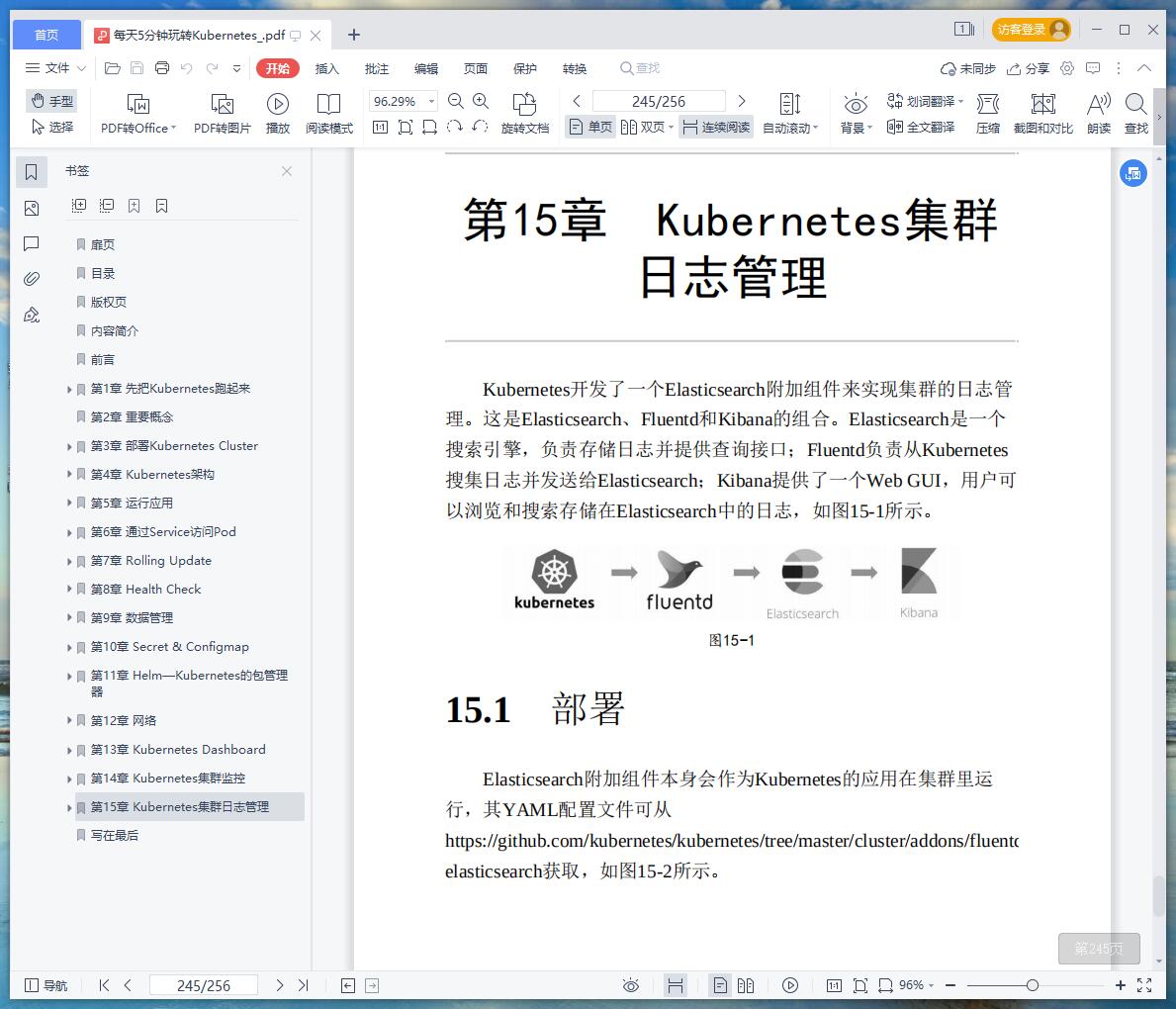Zoom in with plus magnifier

point(481,101)
